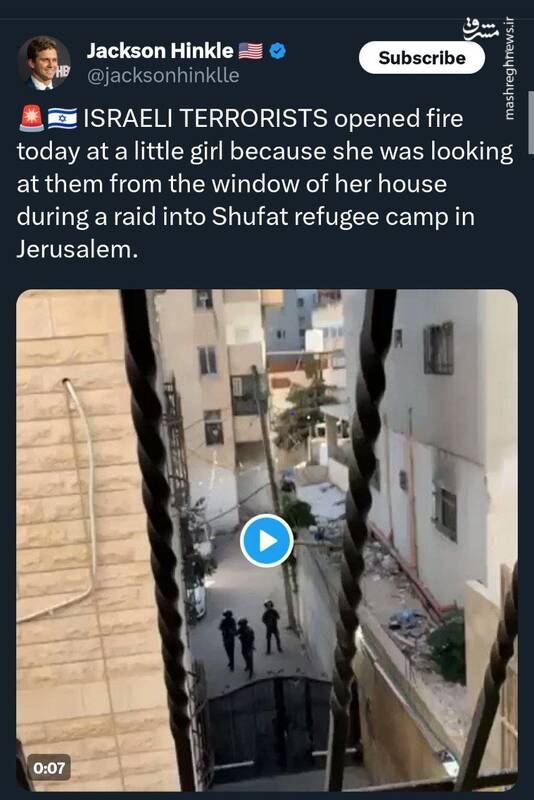
Task: Click the scrollbar thumb at the right edge
Action: tap(531, 122)
